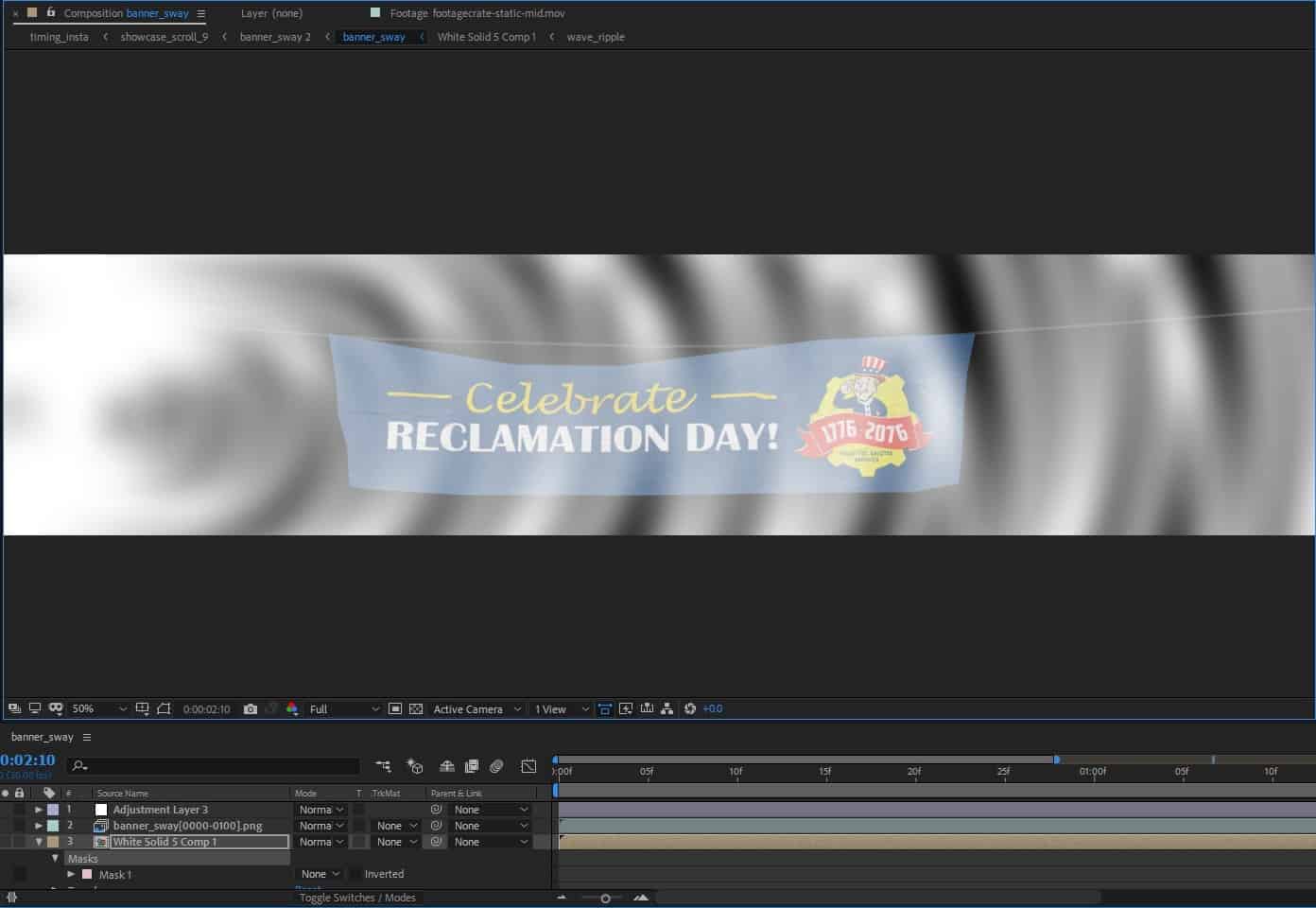Open Mask 1 mode None dropdown
1316x908 pixels.
coord(320,874)
